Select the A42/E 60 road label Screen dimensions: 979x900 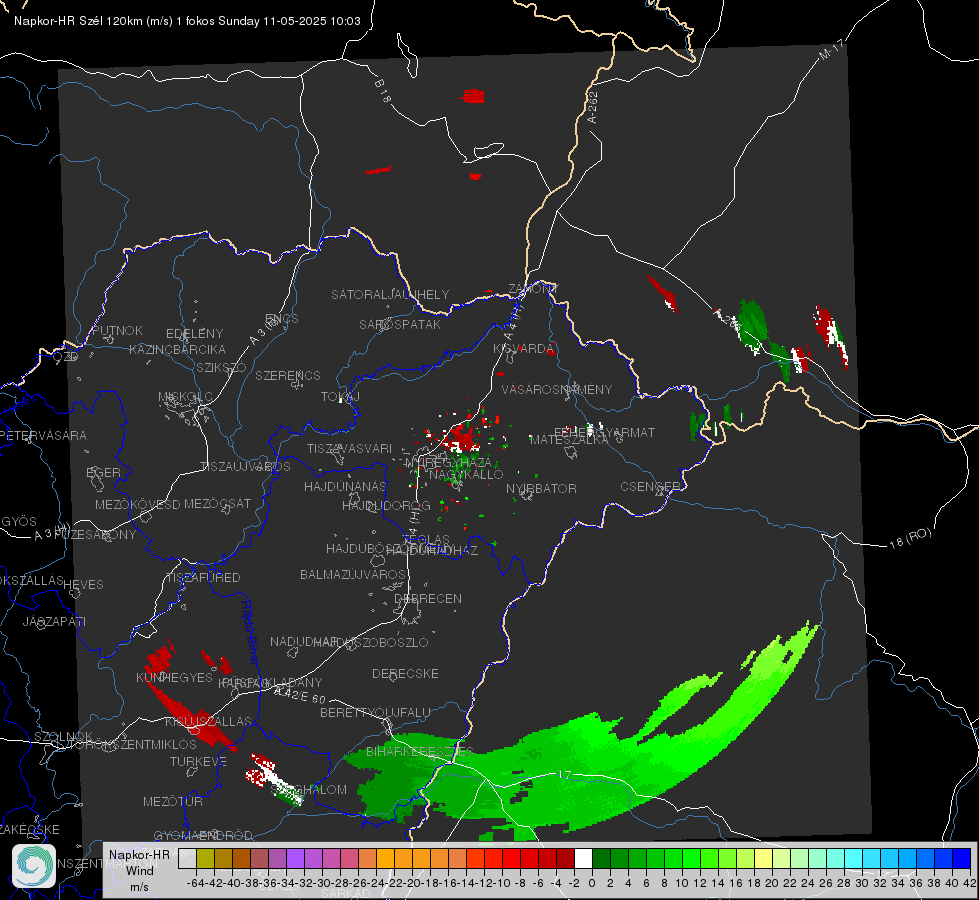click(x=300, y=695)
